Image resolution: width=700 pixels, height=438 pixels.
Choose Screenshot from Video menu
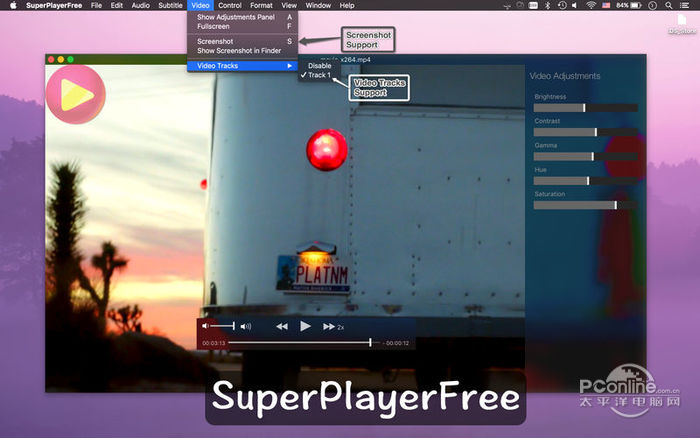(x=242, y=41)
